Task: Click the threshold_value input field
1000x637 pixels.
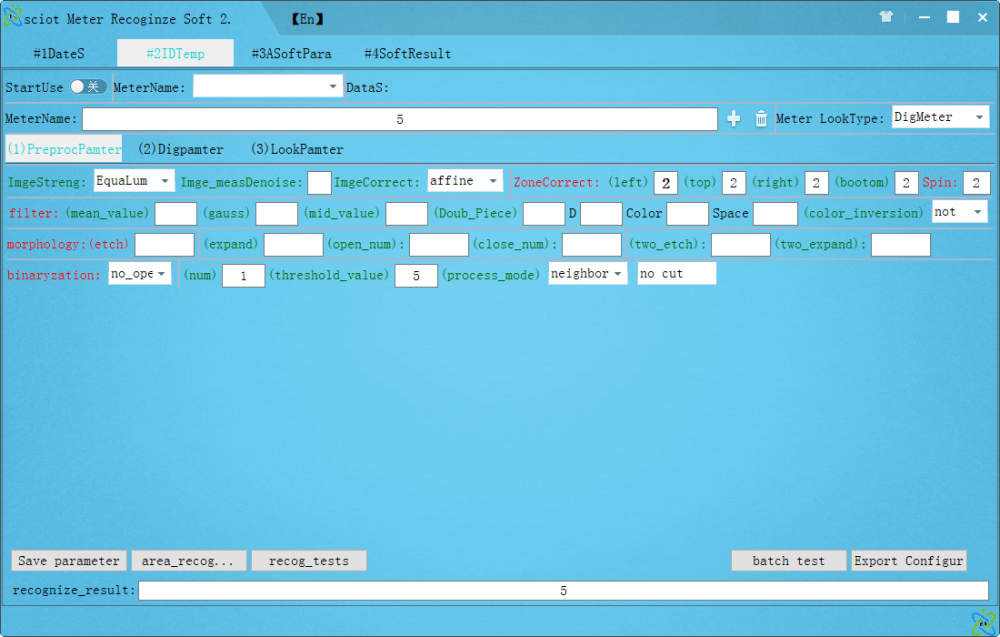Action: coord(416,276)
